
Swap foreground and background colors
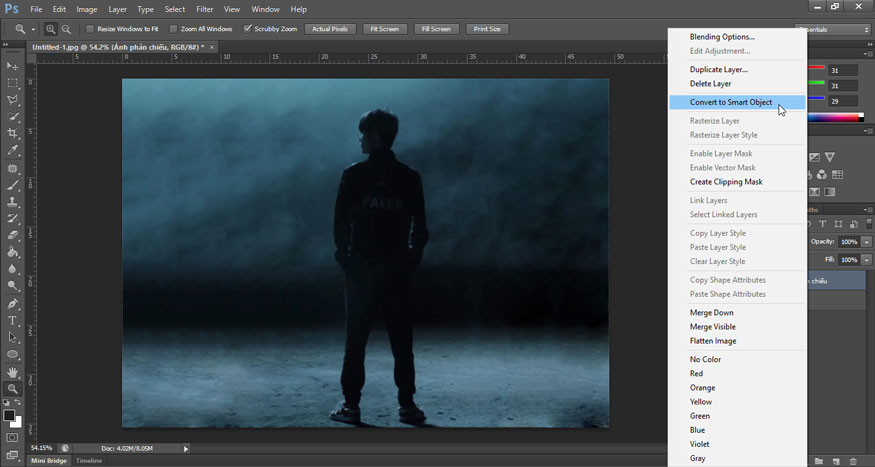coord(18,402)
